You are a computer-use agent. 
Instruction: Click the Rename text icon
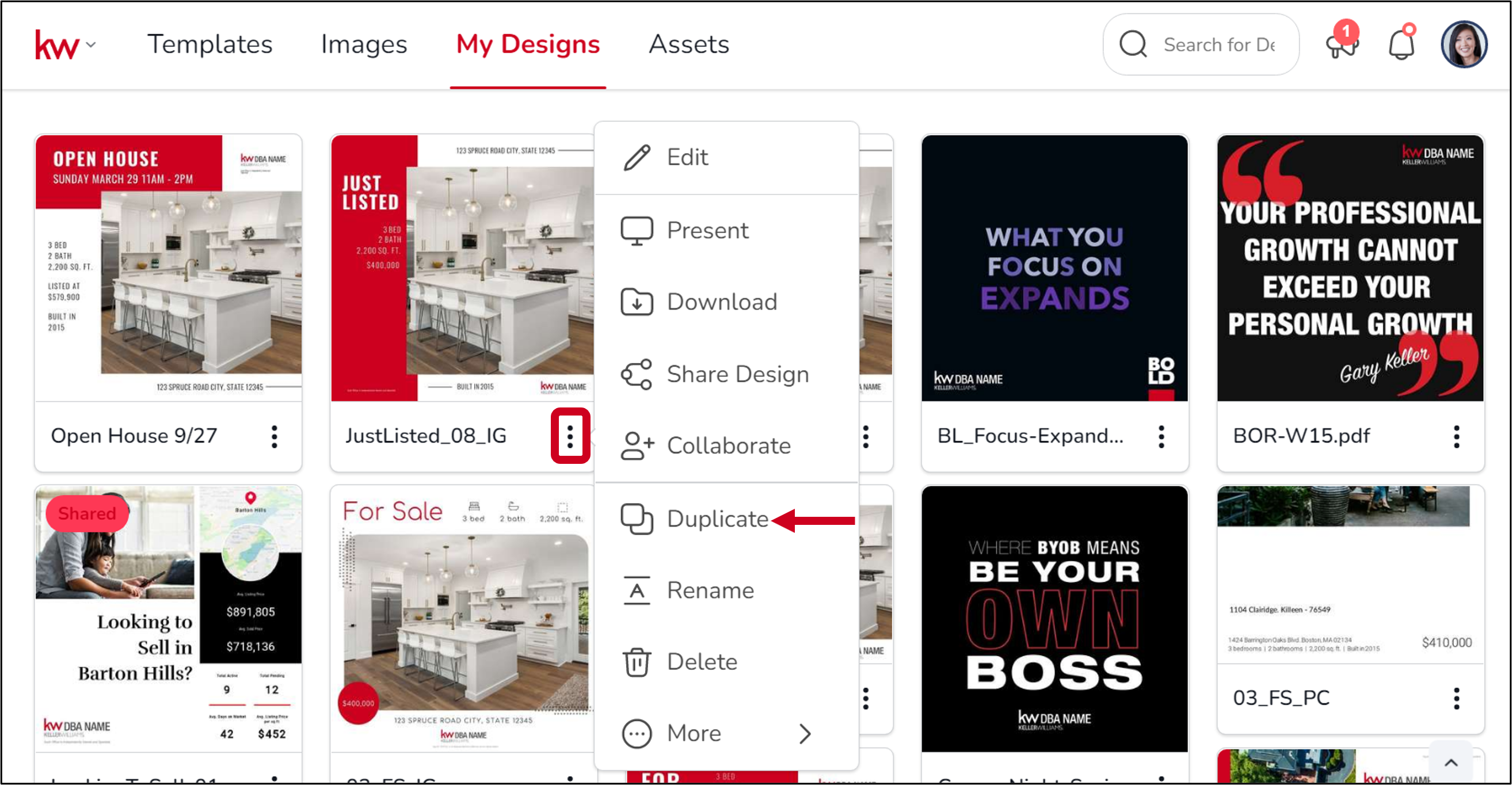(637, 591)
